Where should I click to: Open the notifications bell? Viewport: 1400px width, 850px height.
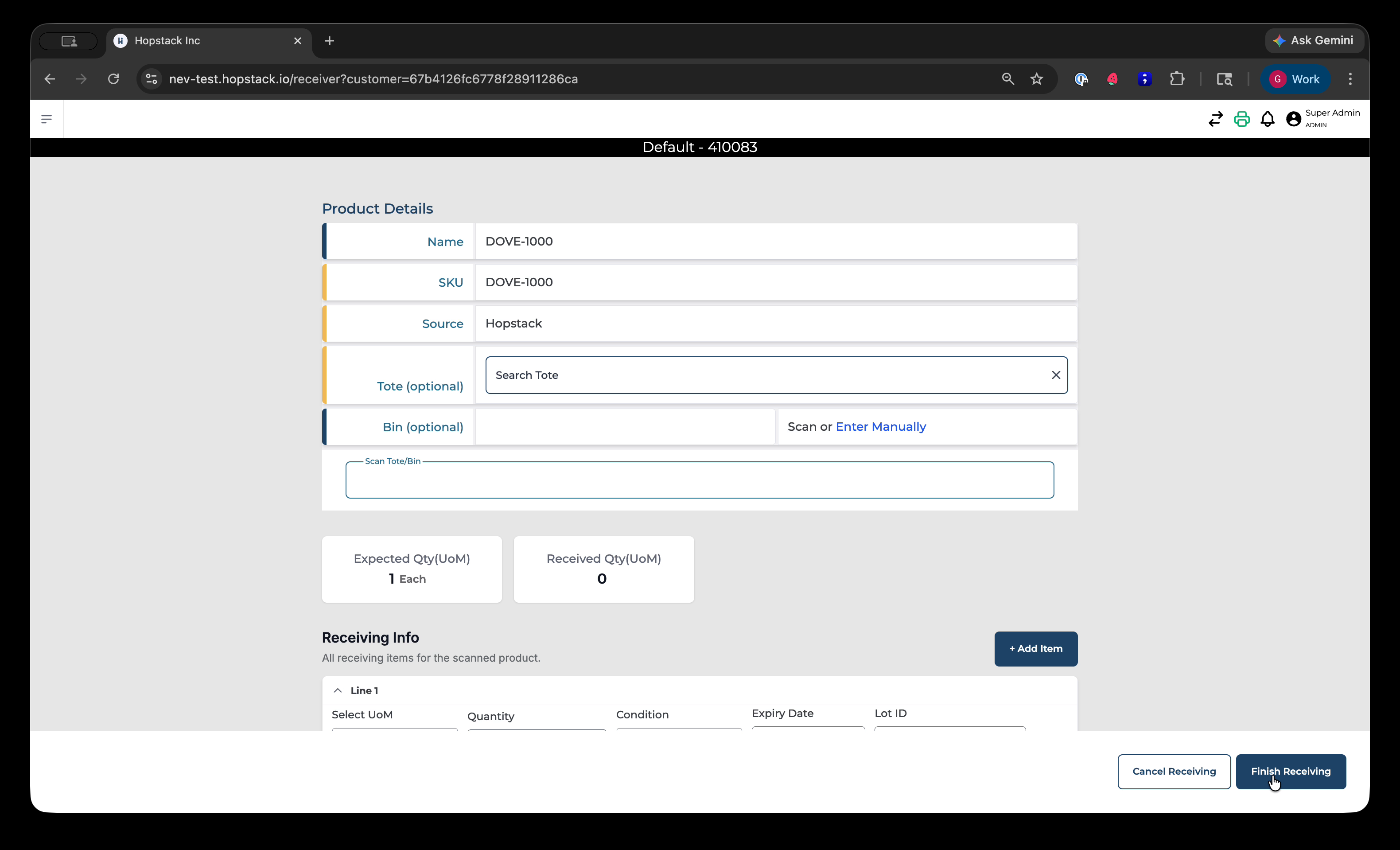pyautogui.click(x=1268, y=119)
